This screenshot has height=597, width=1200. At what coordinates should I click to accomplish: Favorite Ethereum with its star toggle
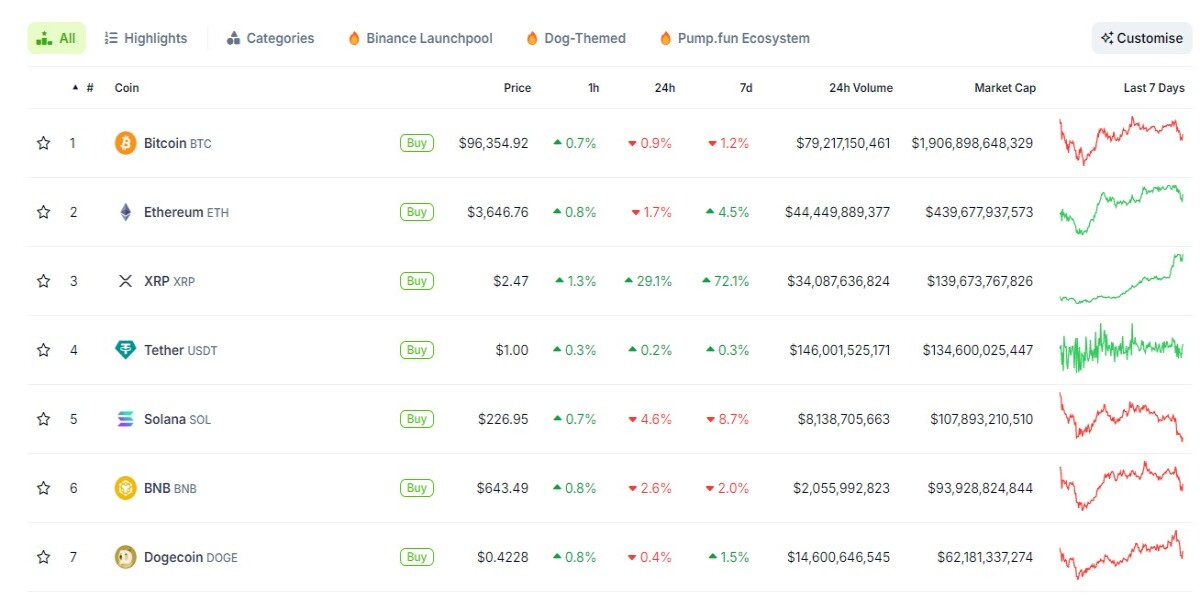click(43, 212)
